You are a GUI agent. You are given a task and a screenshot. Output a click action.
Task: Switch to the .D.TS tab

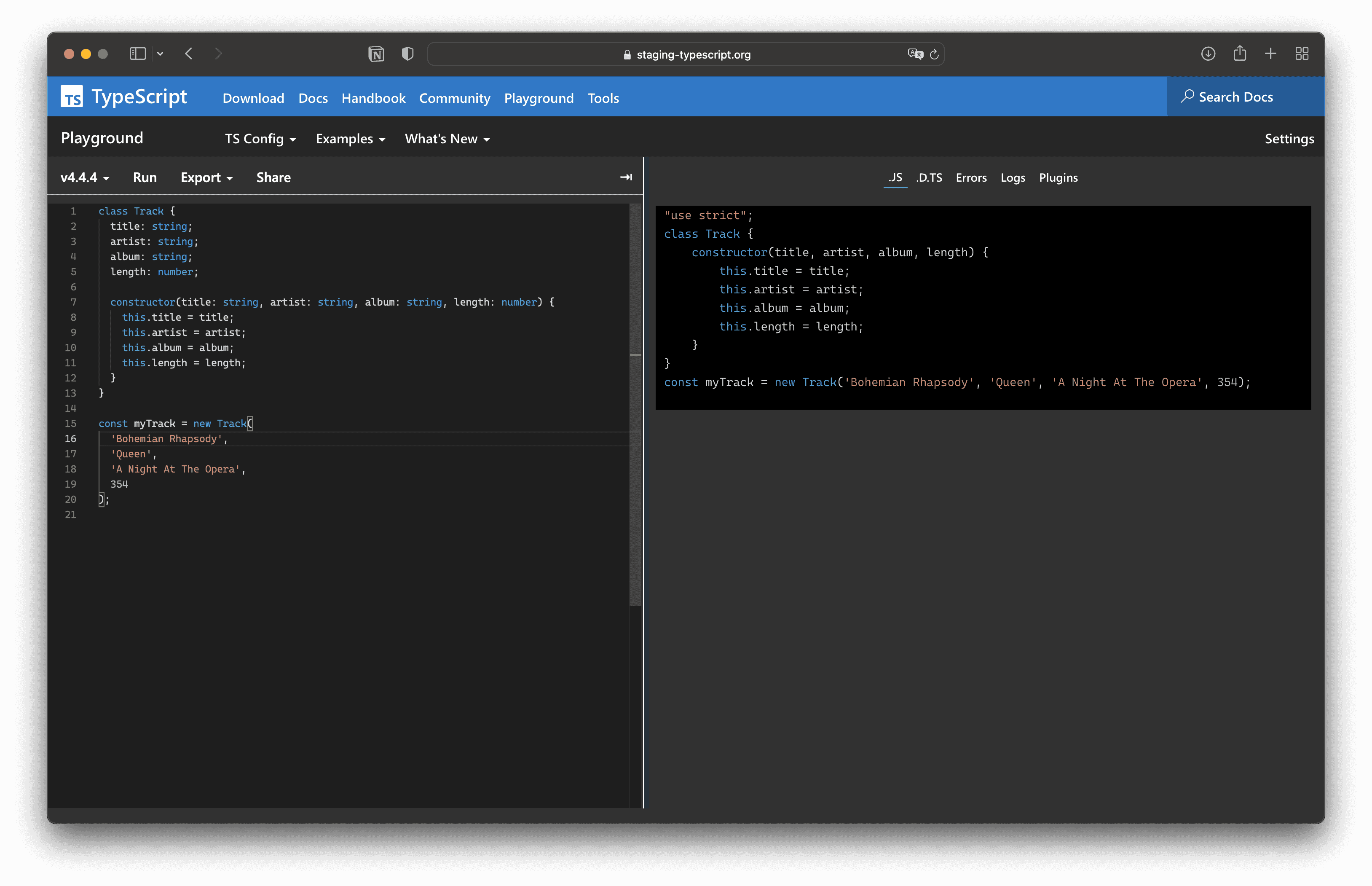coord(929,178)
